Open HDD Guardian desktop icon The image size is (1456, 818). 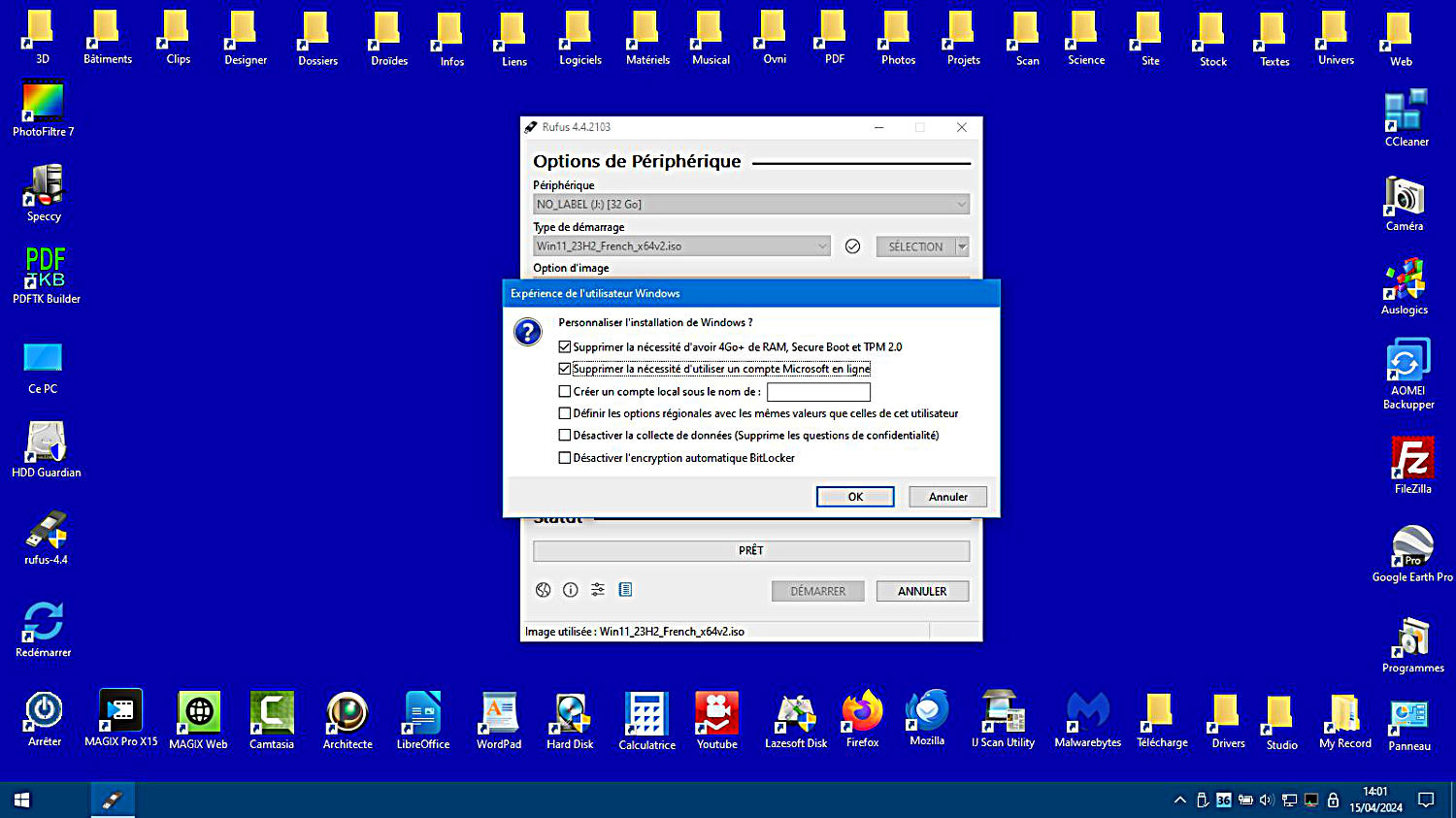[x=46, y=449]
